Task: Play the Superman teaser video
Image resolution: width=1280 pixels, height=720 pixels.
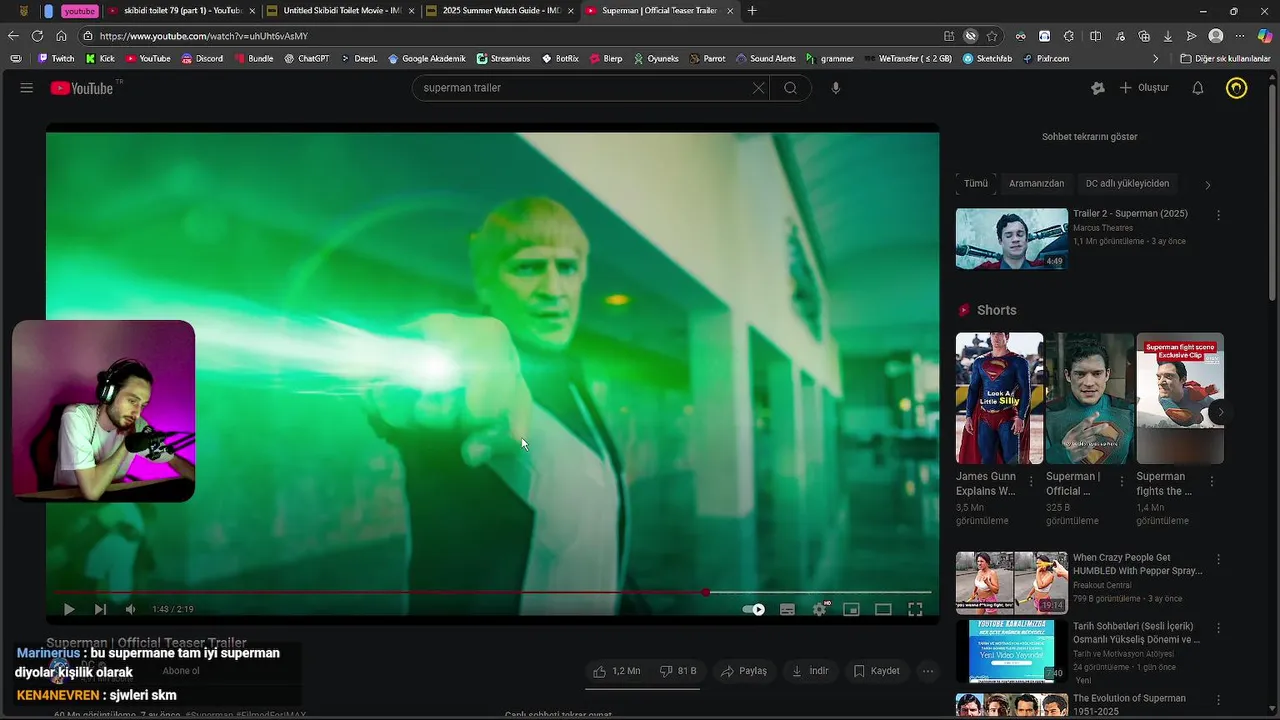Action: (x=69, y=609)
